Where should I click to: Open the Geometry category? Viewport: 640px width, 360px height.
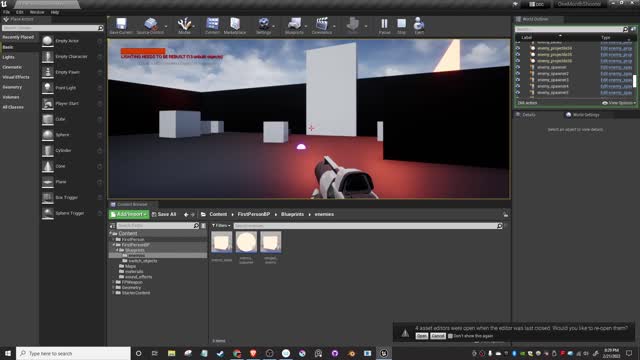[x=12, y=87]
